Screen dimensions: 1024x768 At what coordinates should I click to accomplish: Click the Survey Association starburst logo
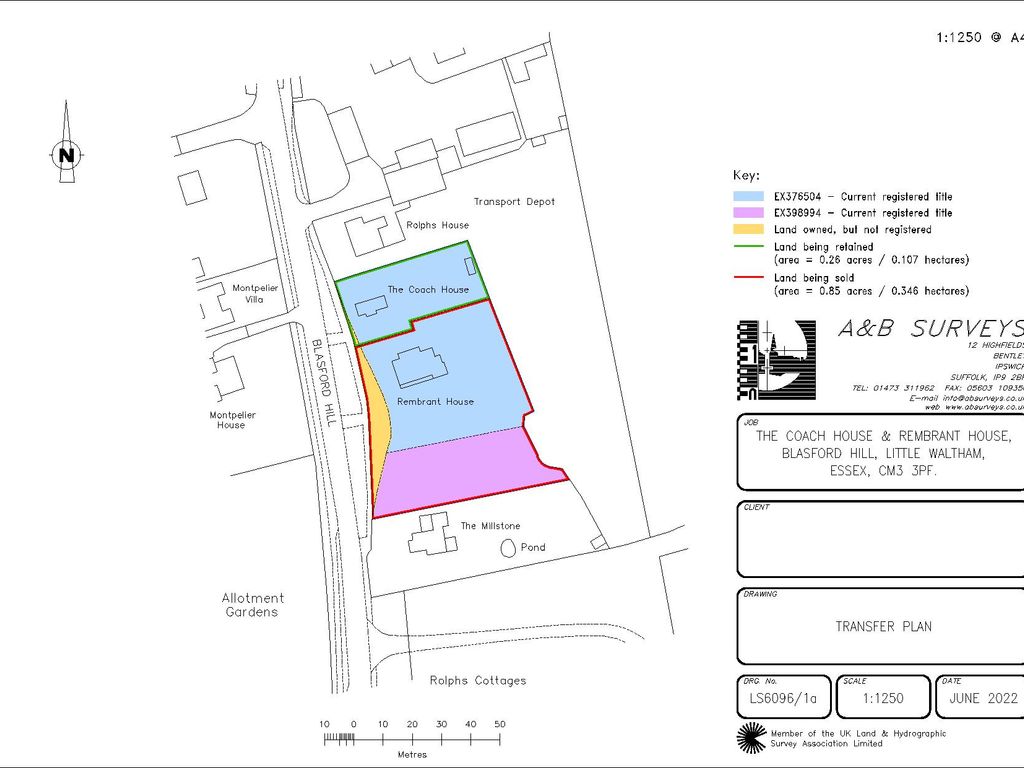click(x=750, y=738)
